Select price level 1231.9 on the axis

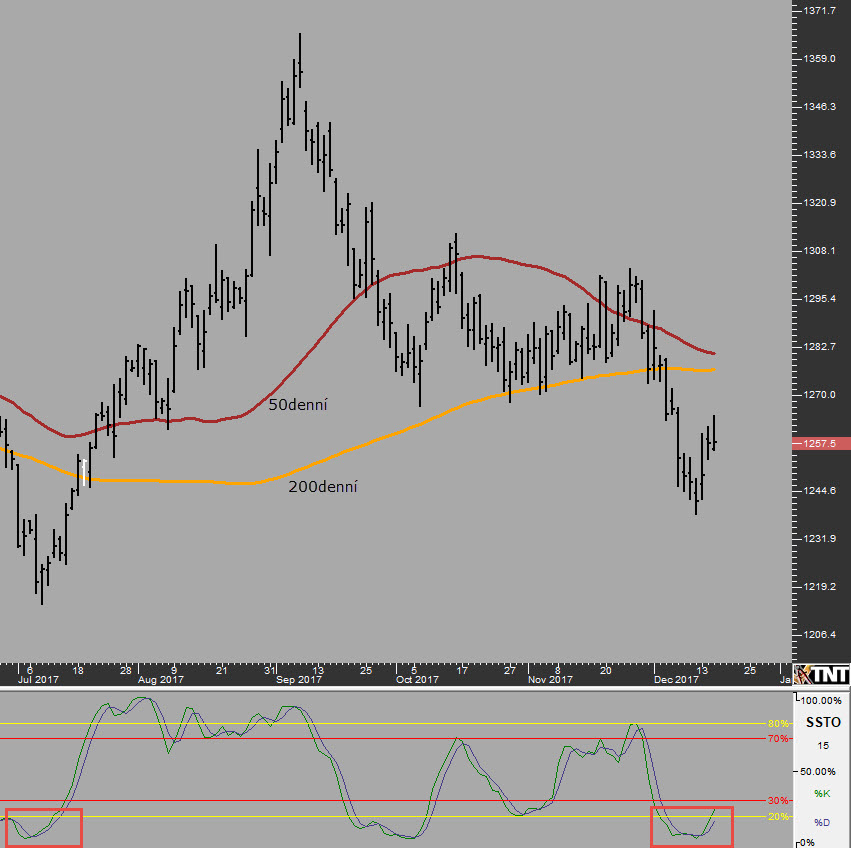tap(820, 539)
